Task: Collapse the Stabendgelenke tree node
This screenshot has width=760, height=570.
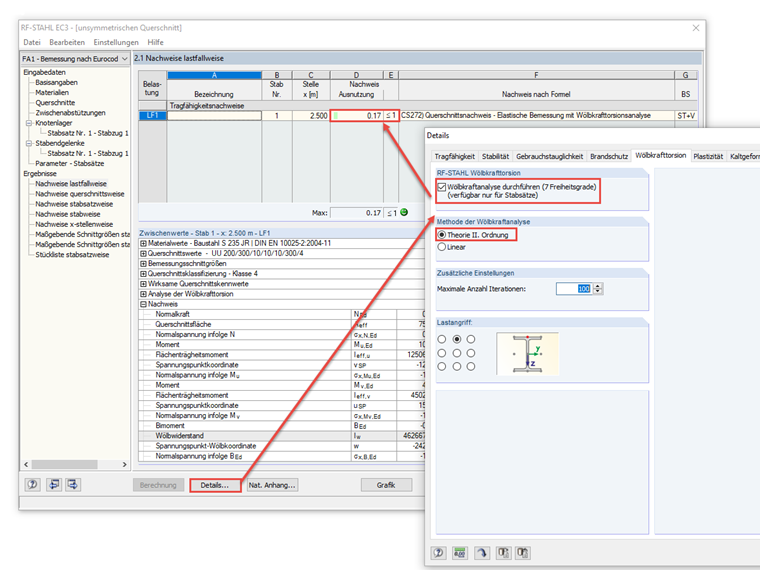Action: point(29,143)
